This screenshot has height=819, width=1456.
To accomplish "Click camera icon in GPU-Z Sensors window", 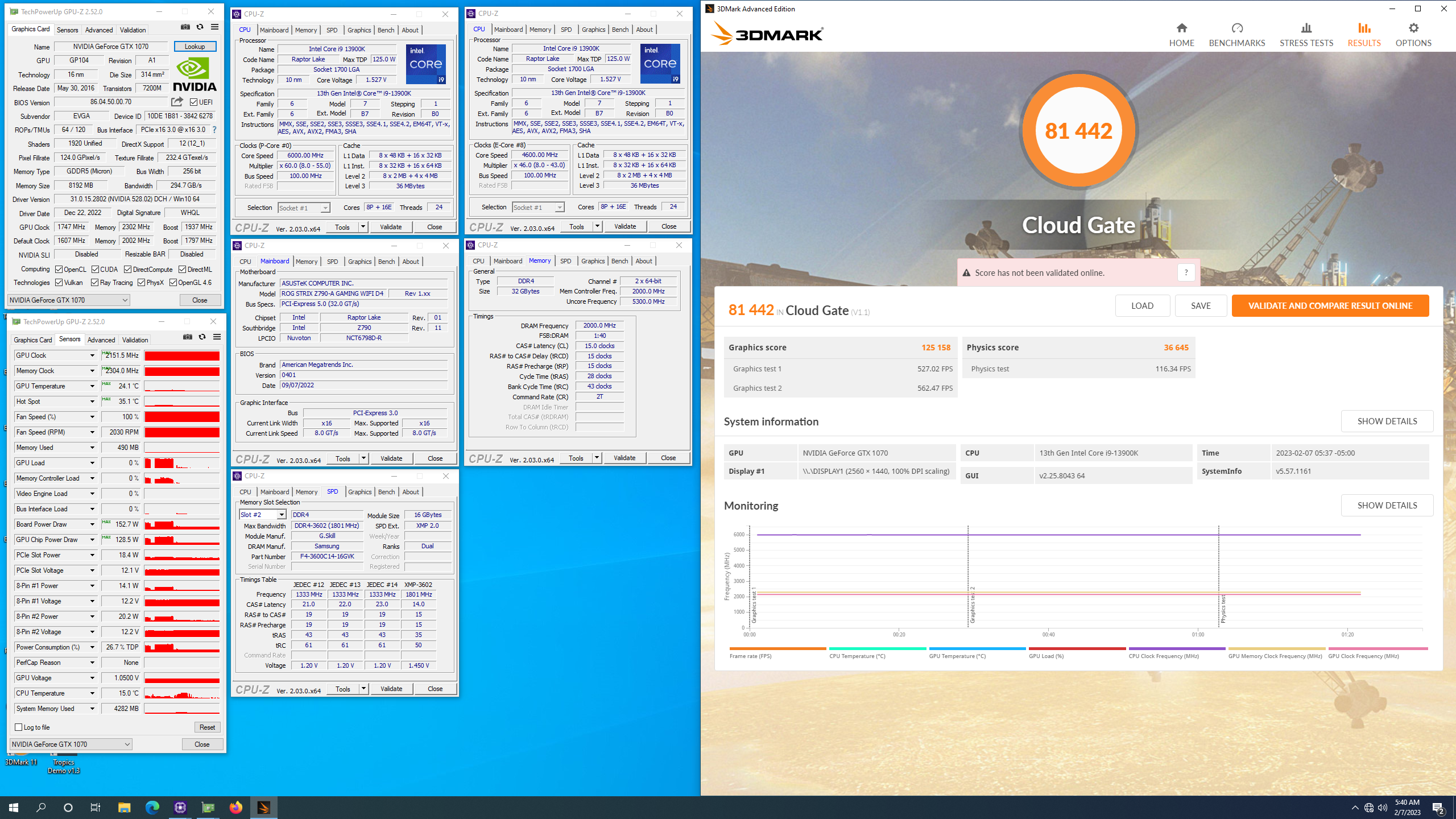I will (188, 337).
